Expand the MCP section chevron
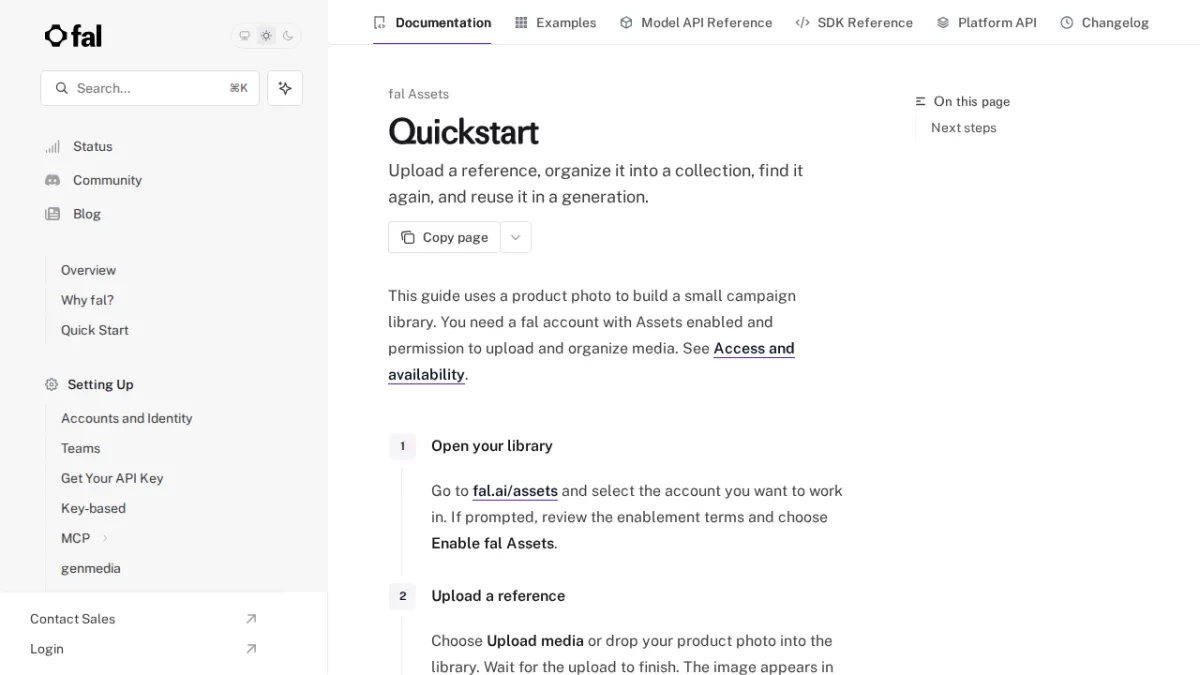 pyautogui.click(x=105, y=538)
